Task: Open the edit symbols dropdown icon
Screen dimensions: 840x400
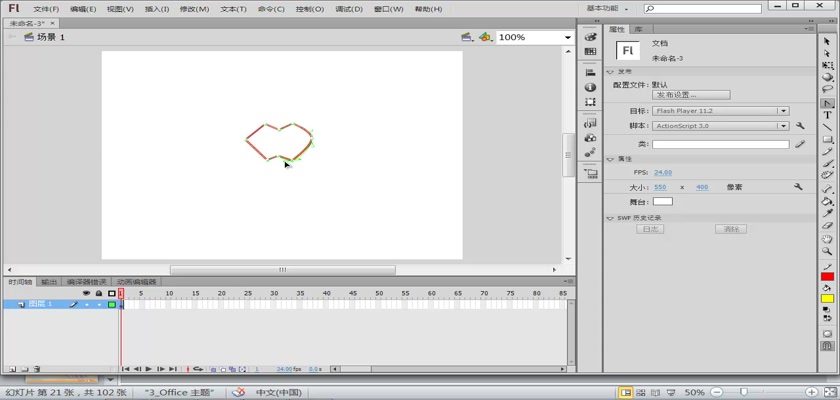Action: (486, 37)
